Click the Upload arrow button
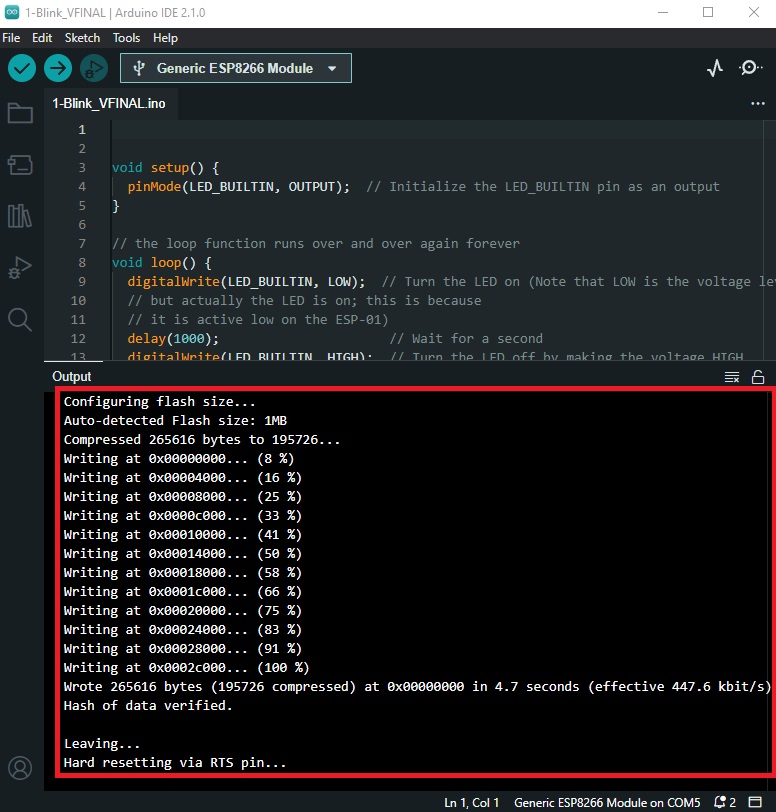 coord(58,68)
